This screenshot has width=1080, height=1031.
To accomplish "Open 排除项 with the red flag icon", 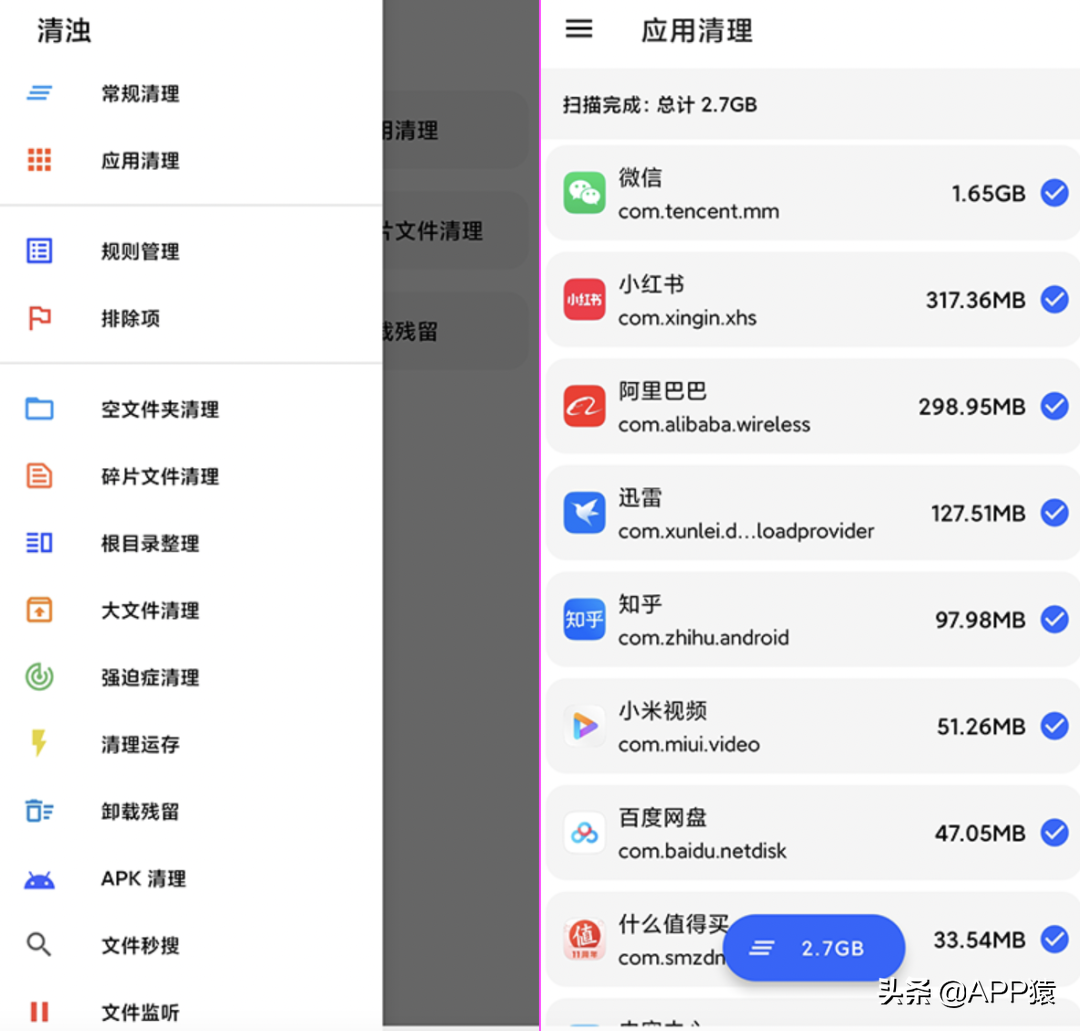I will [39, 318].
